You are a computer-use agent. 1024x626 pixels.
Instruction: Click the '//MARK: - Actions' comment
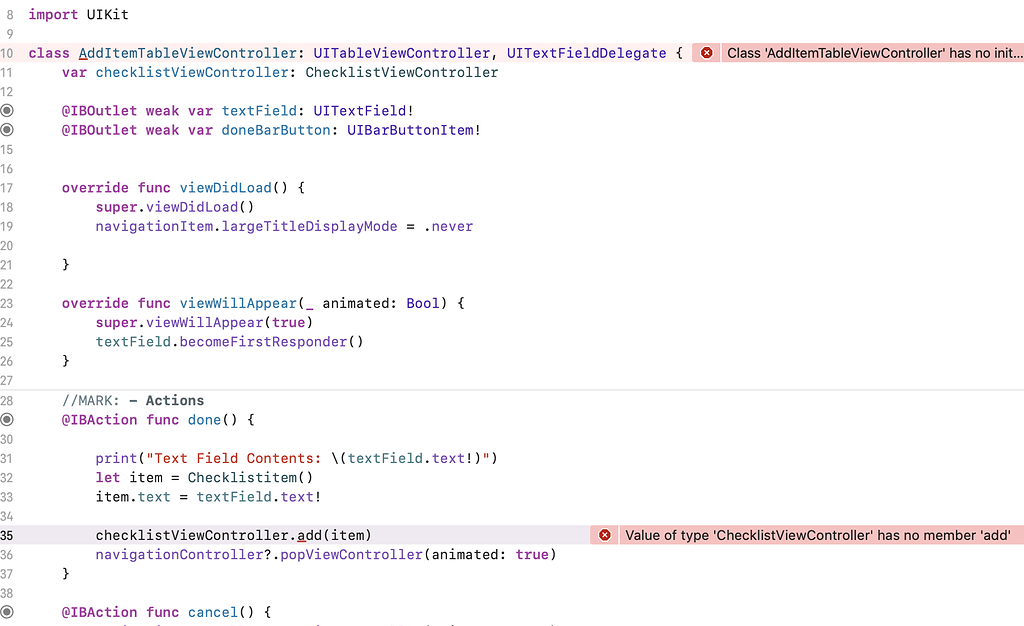click(133, 400)
